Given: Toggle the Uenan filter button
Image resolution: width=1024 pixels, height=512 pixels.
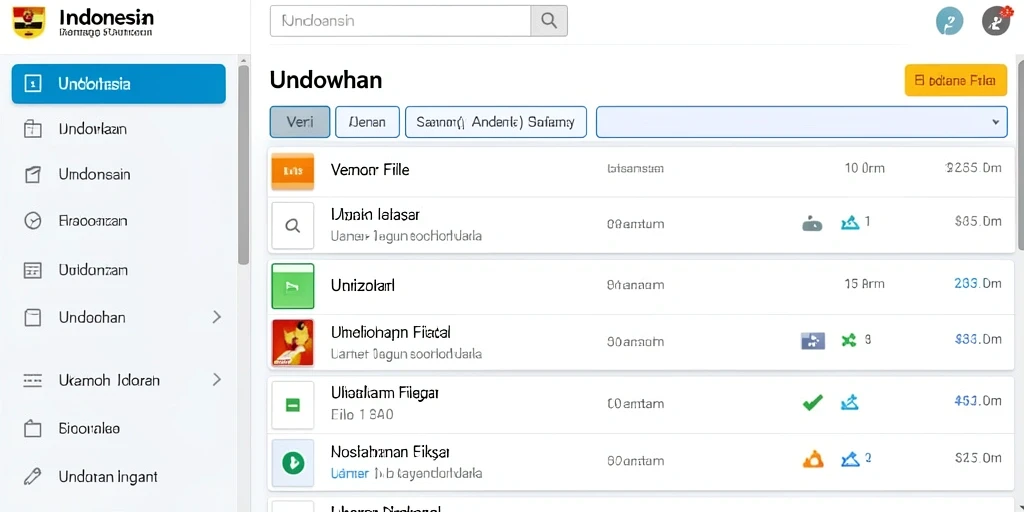Looking at the screenshot, I should (x=367, y=122).
